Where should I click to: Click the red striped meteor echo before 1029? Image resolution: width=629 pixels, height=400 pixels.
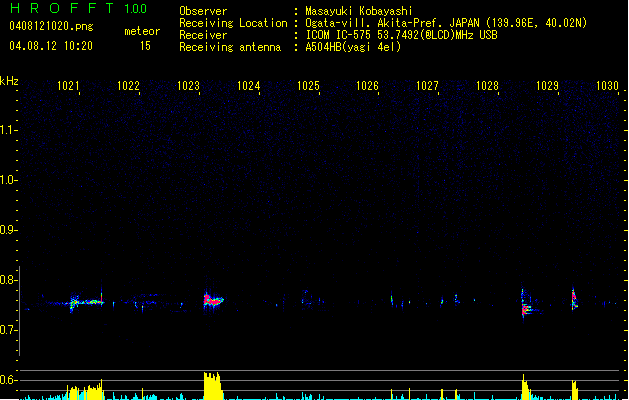pos(526,308)
